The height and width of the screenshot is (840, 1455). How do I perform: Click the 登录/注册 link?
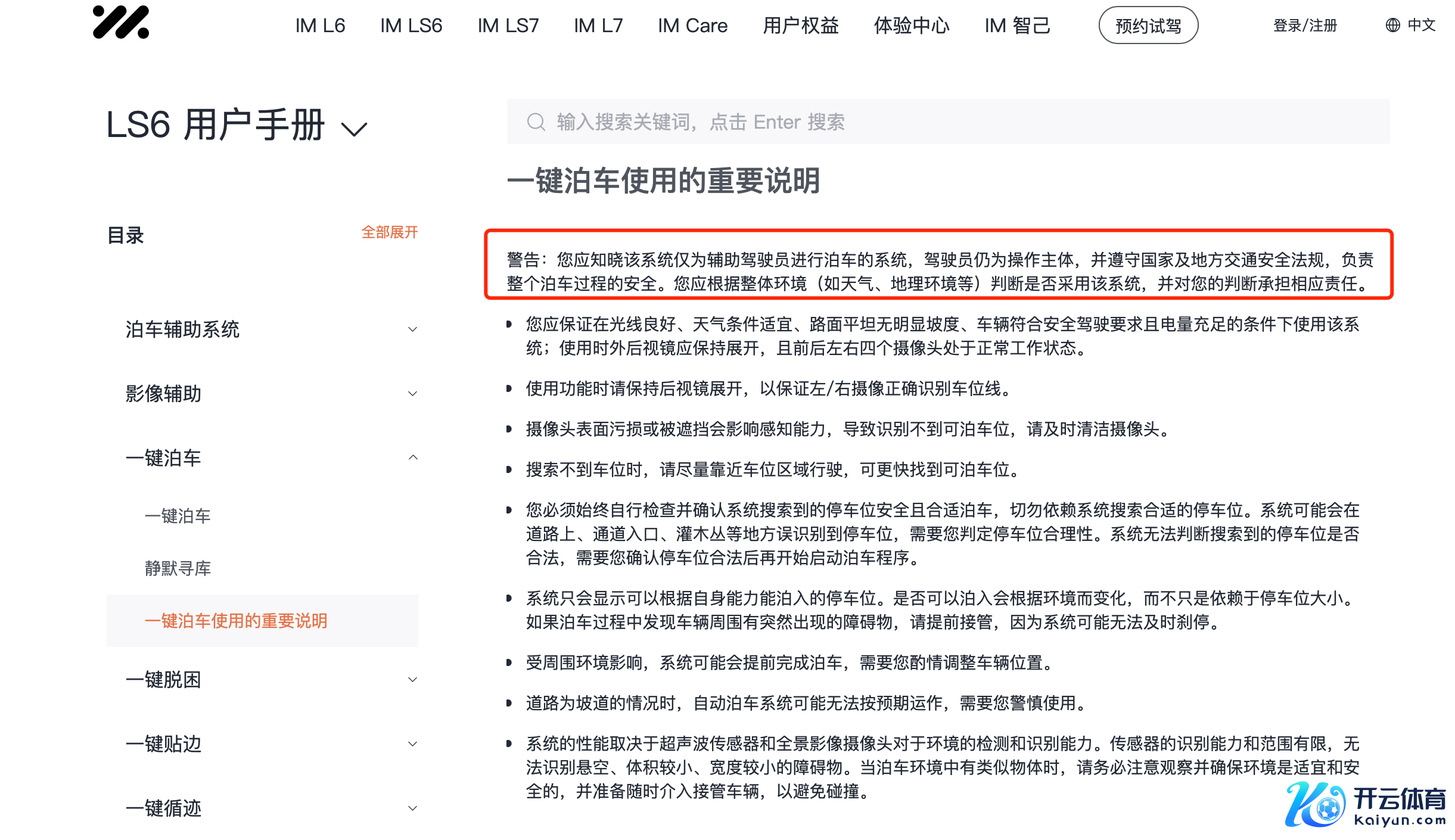1305,26
